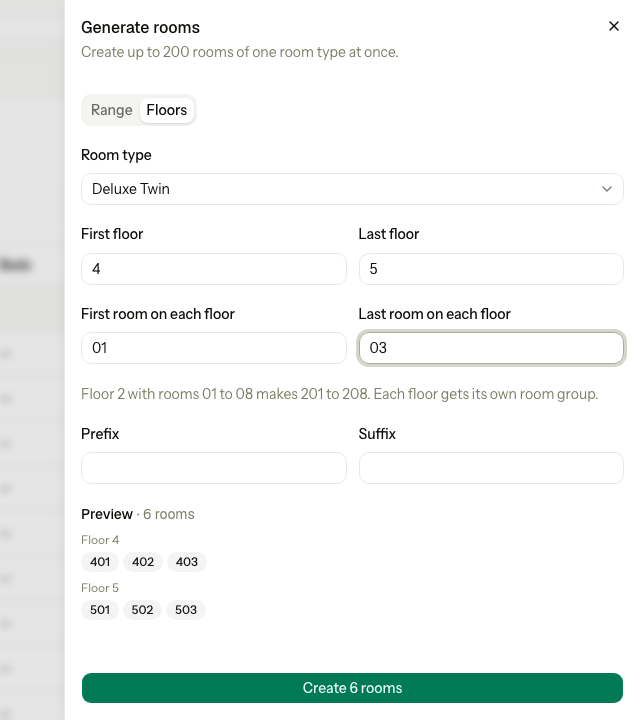This screenshot has height=720, width=640.
Task: Open the Room type dropdown
Action: 352,189
